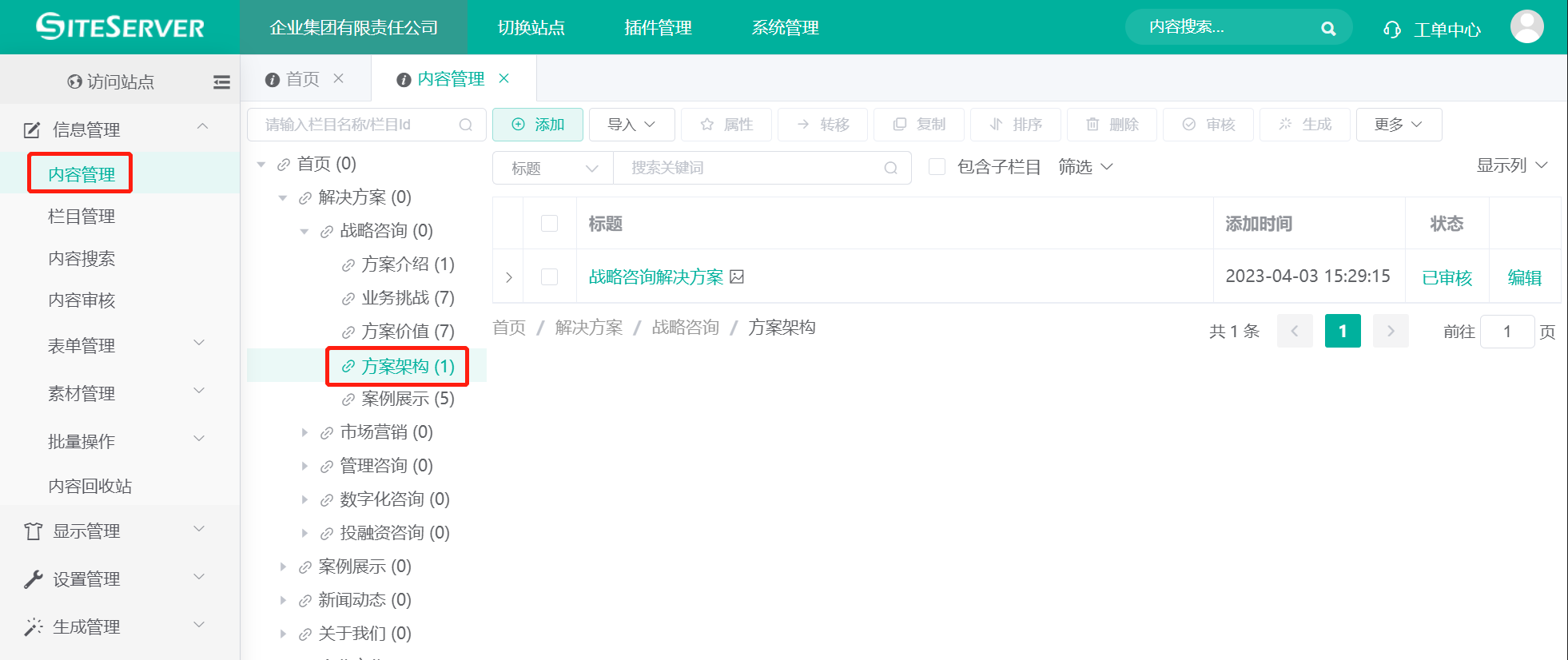This screenshot has width=1568, height=660.
Task: Click the 审核 toolbar button
Action: click(1208, 125)
